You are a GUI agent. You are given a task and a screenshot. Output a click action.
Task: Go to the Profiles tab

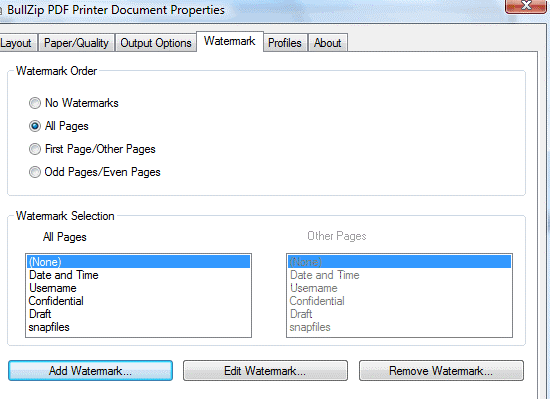(285, 43)
